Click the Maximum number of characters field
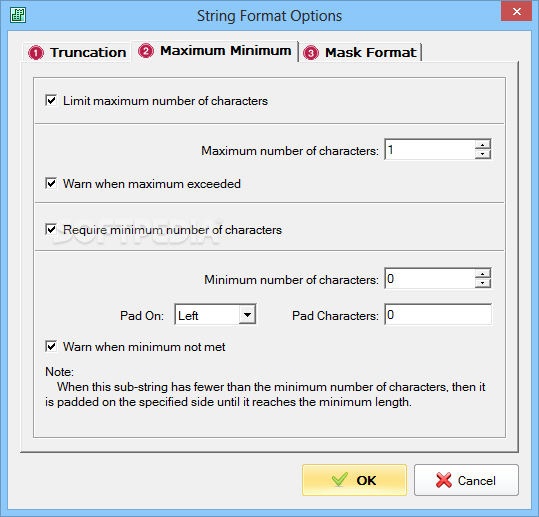 (x=430, y=150)
